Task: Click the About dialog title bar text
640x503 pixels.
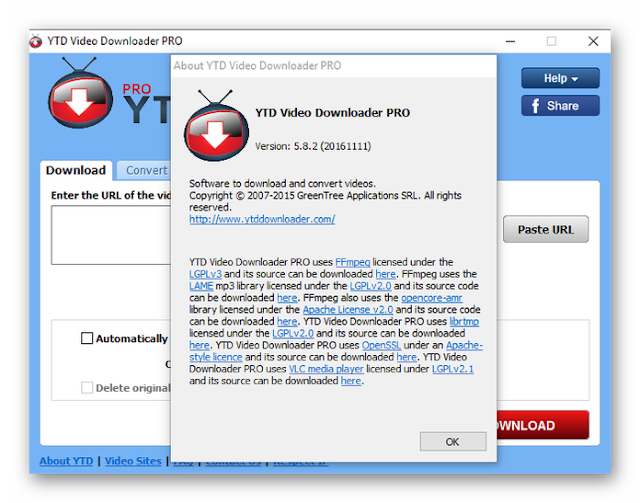Action: 257,66
